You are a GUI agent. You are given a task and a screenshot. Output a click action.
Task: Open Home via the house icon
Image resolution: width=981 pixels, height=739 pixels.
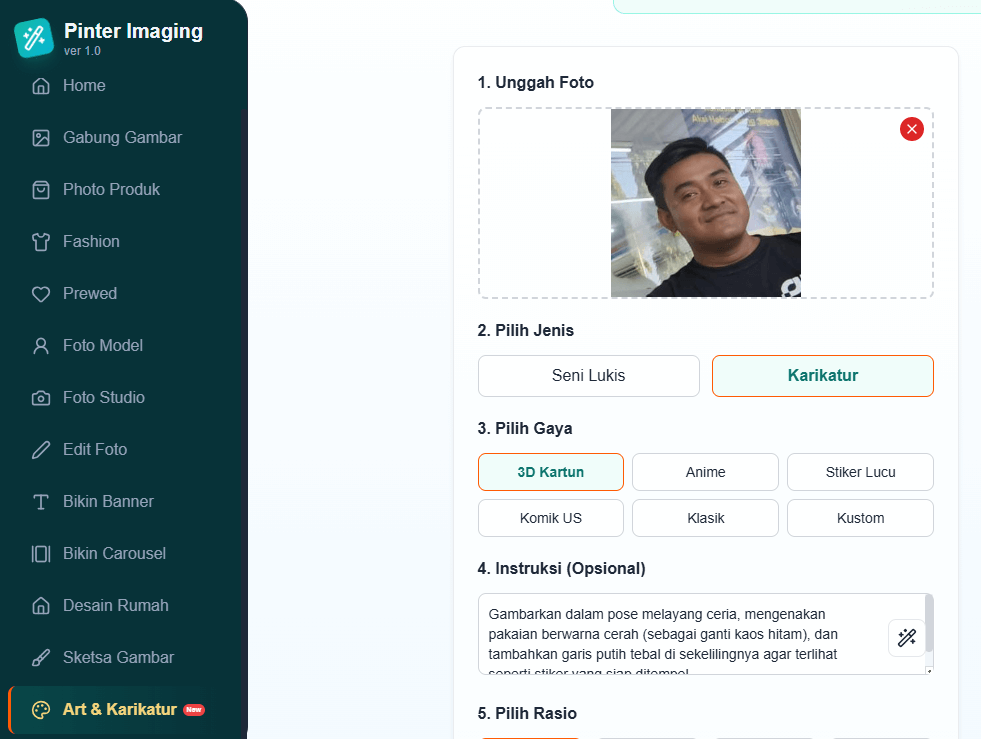(x=41, y=86)
